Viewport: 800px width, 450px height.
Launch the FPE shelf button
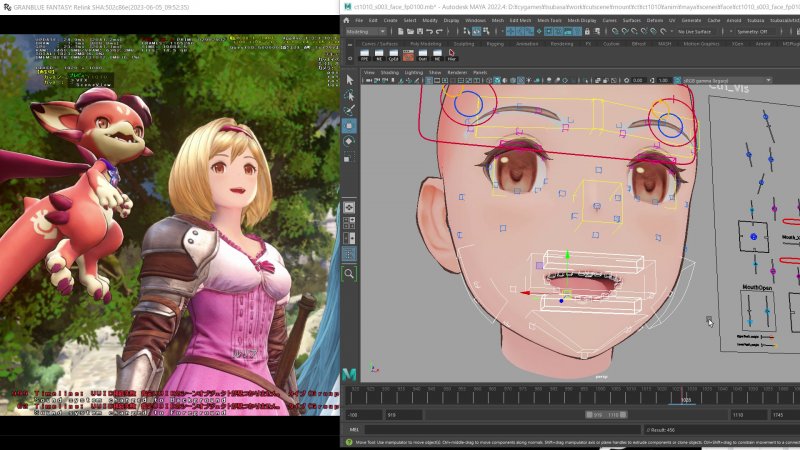coord(364,55)
